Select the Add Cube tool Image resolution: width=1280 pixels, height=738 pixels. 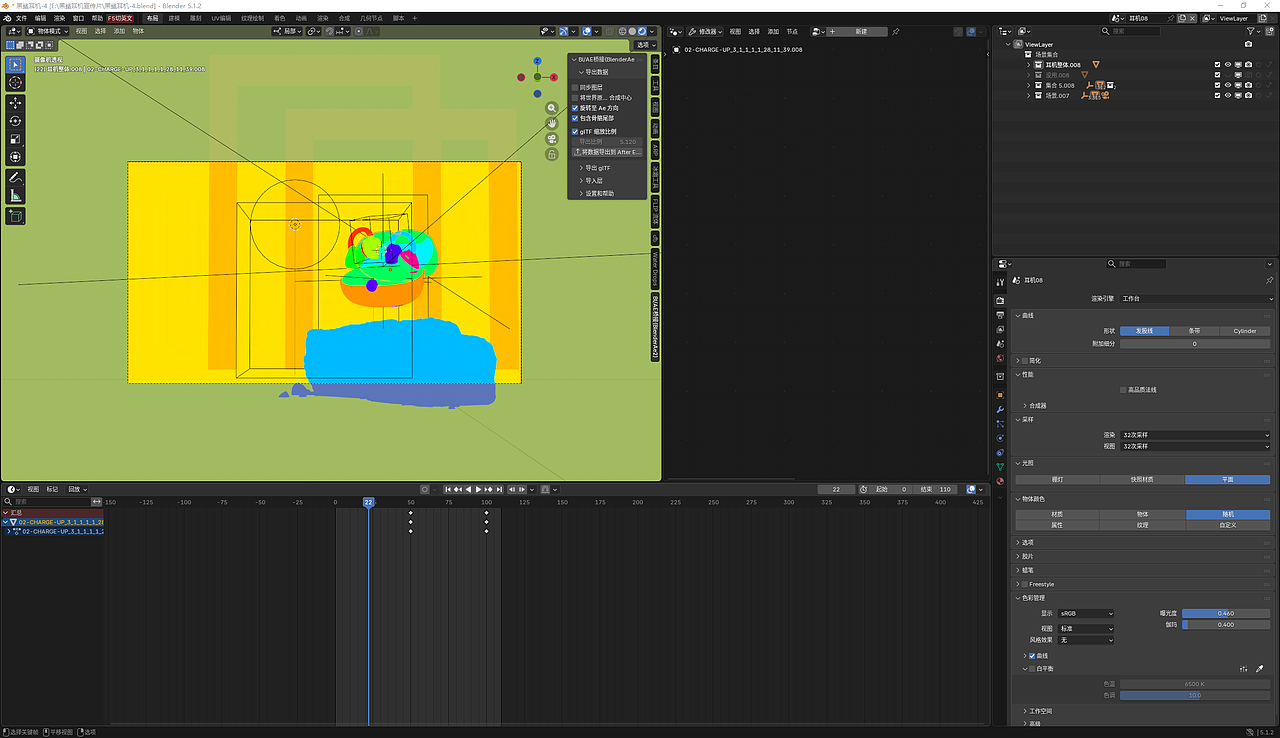[15, 216]
